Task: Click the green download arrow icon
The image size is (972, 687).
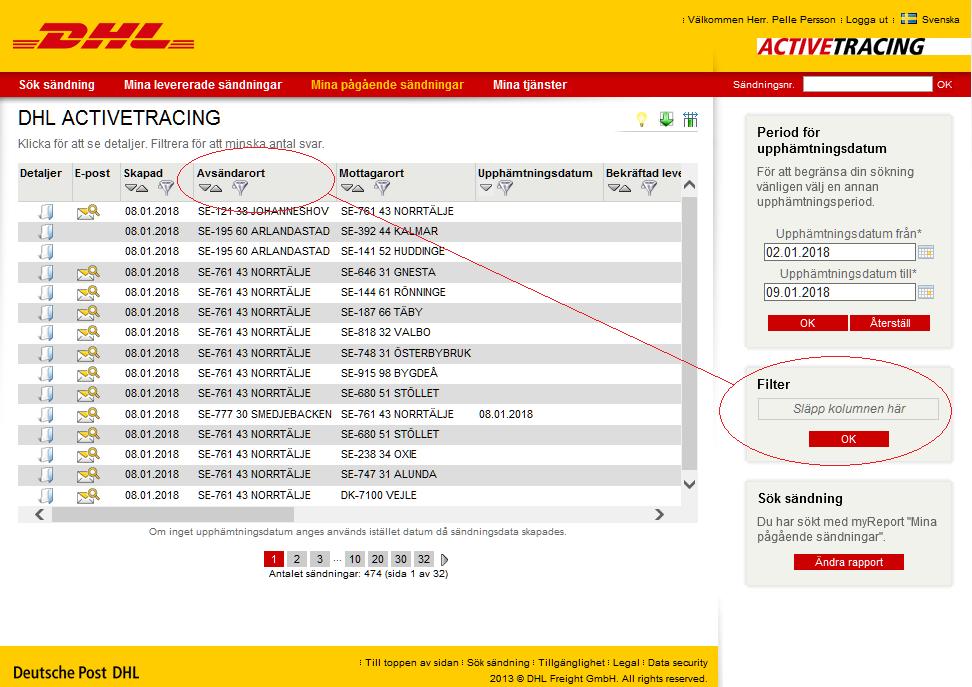Action: tap(666, 119)
